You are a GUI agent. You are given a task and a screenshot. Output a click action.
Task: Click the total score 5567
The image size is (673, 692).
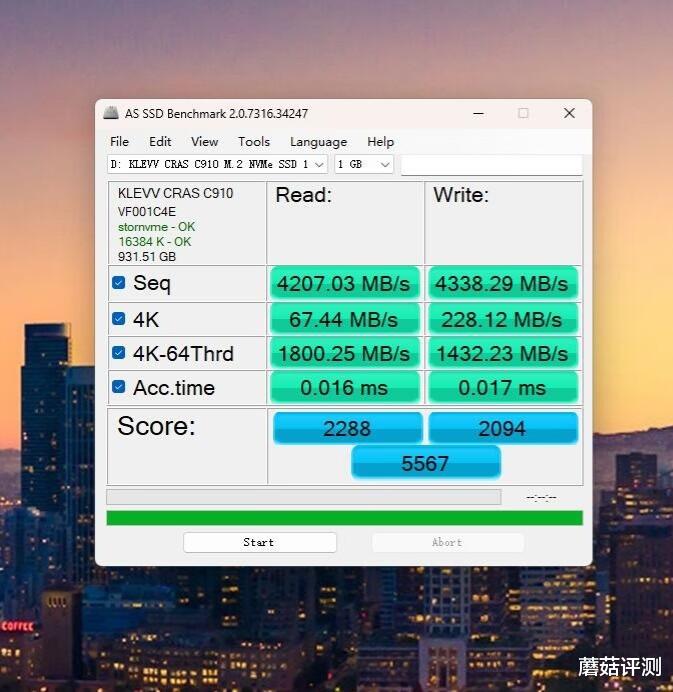coord(425,463)
